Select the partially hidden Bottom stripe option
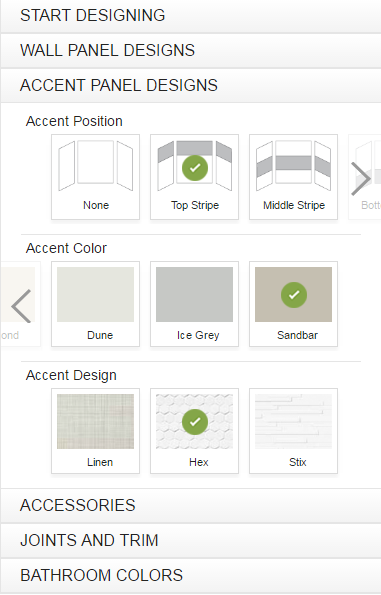The image size is (381, 595). pyautogui.click(x=367, y=177)
